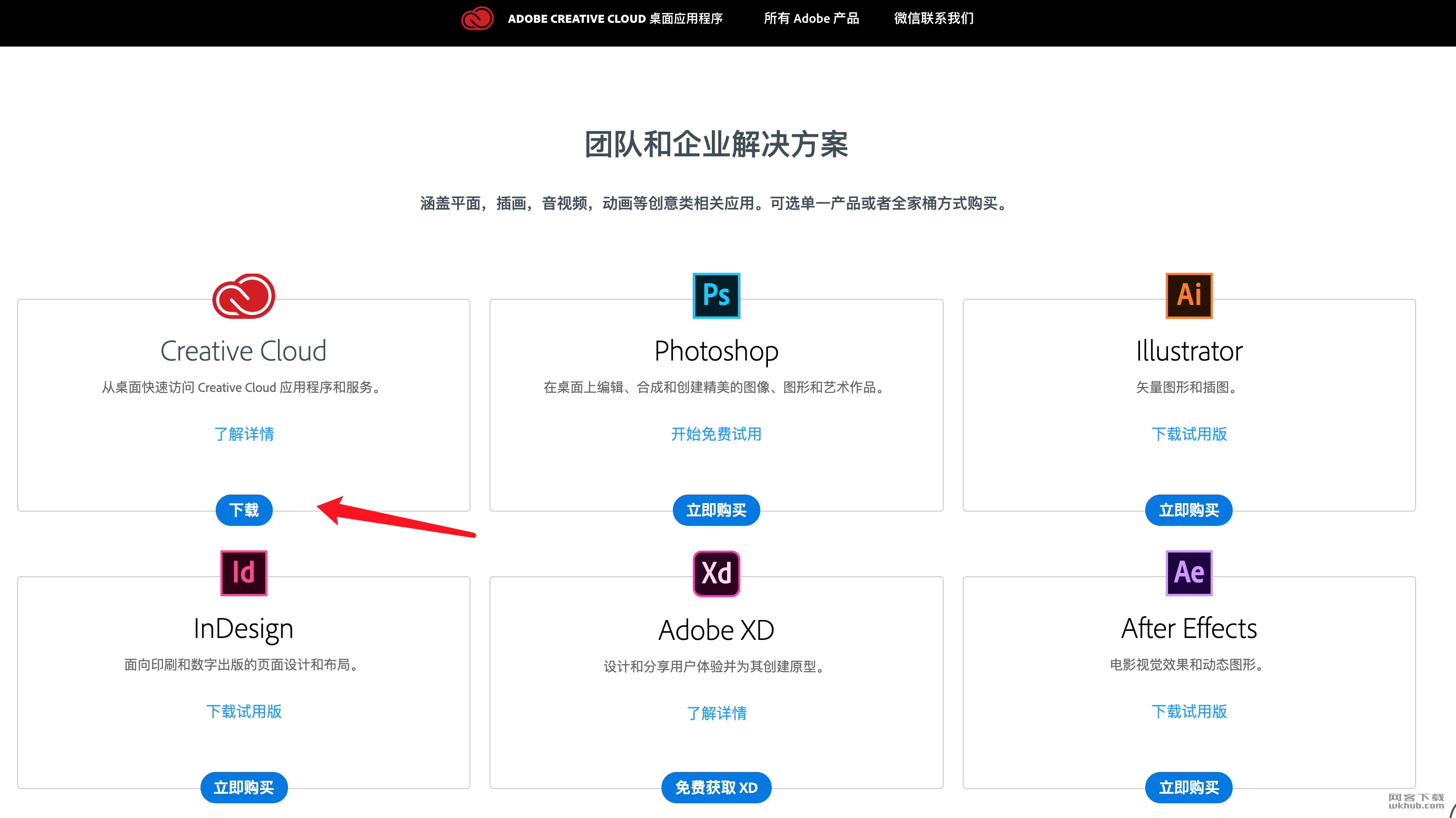Click the After Effects card title
Image resolution: width=1456 pixels, height=818 pixels.
pyautogui.click(x=1188, y=628)
